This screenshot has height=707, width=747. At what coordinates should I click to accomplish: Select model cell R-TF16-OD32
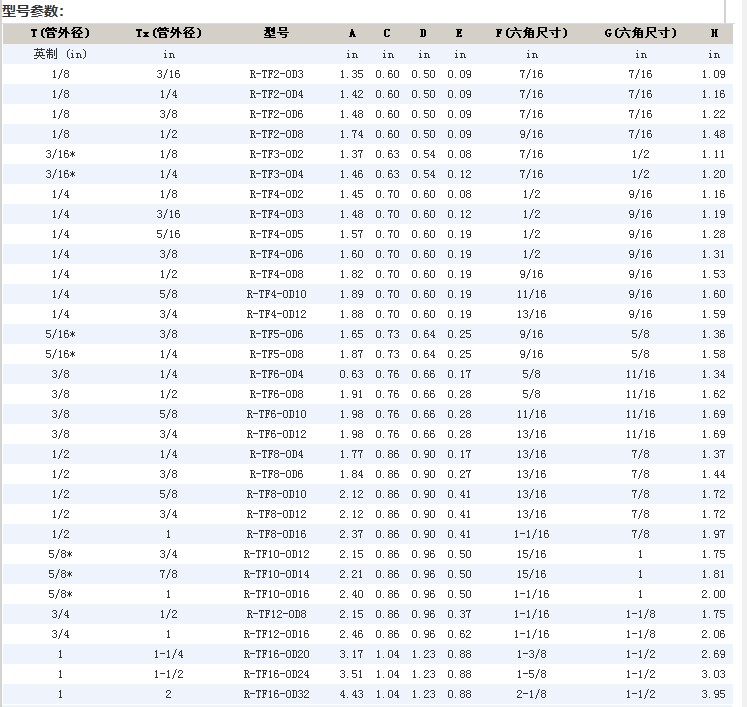tap(276, 695)
